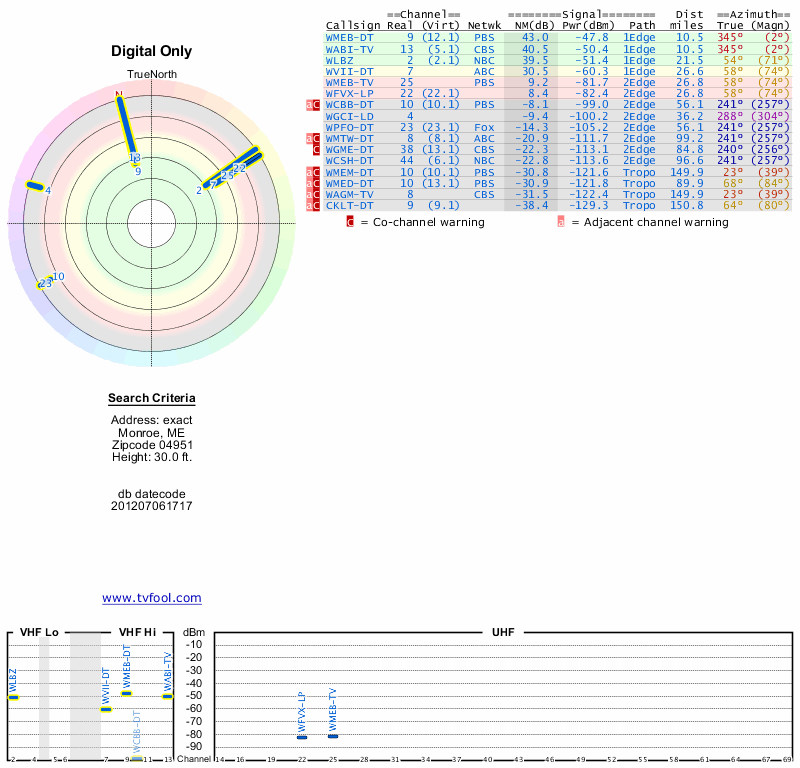This screenshot has height=768, width=800.
Task: Click the WMEB-DT callsign in the table
Action: point(349,37)
